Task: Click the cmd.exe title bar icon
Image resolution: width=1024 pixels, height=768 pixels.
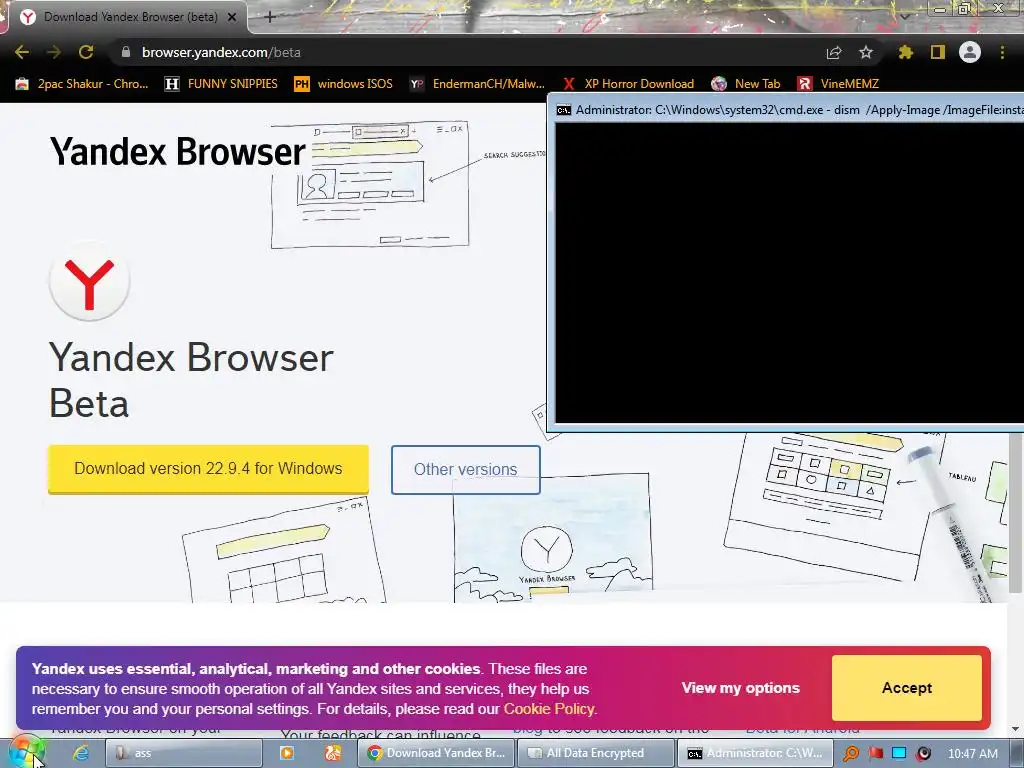Action: [564, 110]
